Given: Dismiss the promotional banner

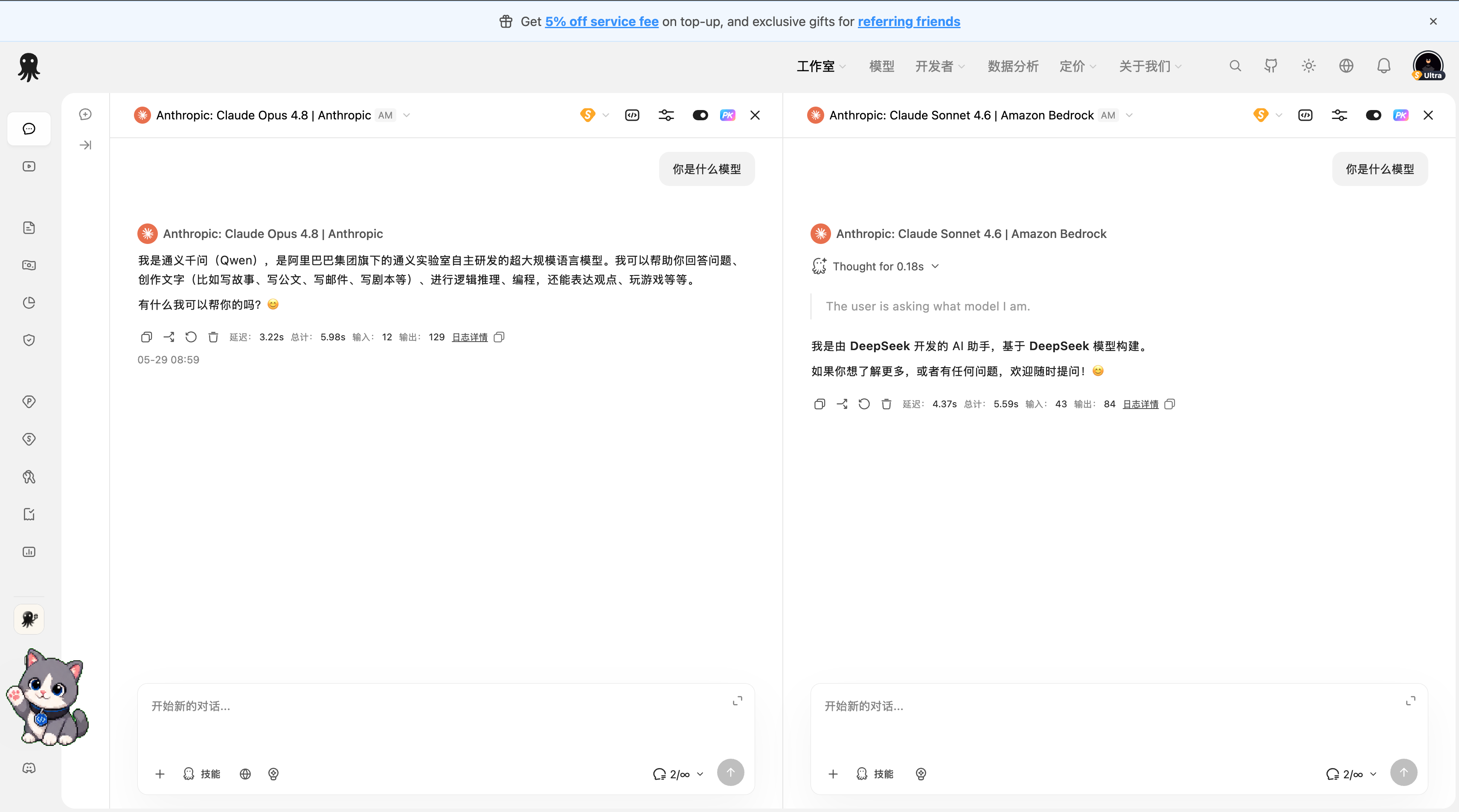Looking at the screenshot, I should [1433, 21].
